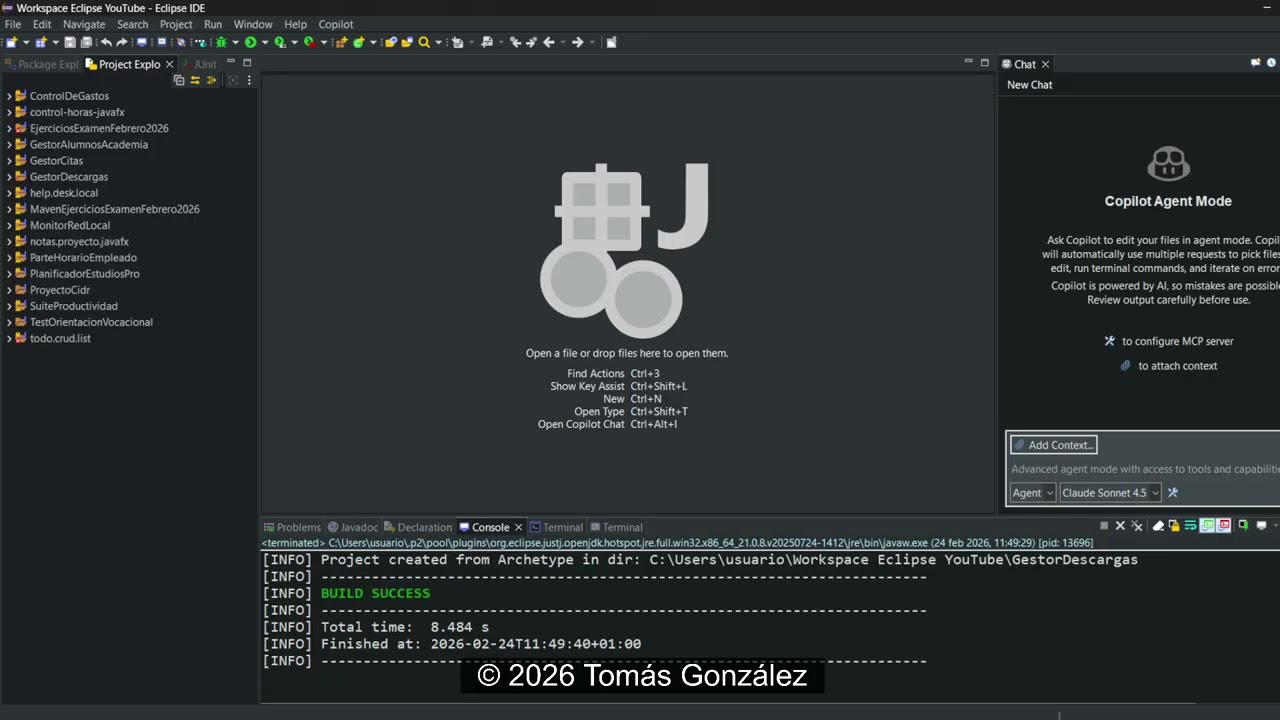The image size is (1280, 720).
Task: Click the Back navigation arrow in toolbar
Action: (548, 42)
